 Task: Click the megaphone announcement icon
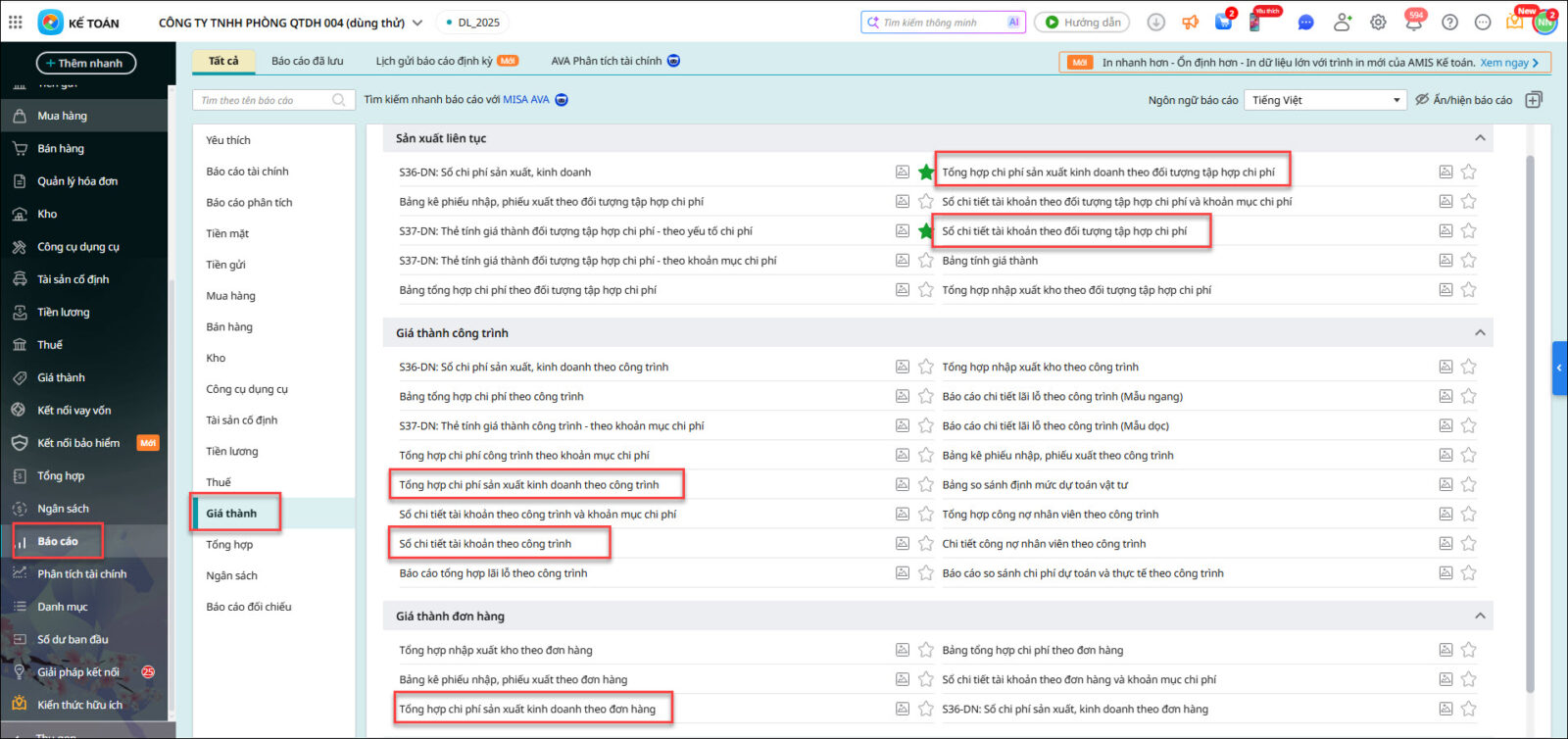pyautogui.click(x=1190, y=23)
